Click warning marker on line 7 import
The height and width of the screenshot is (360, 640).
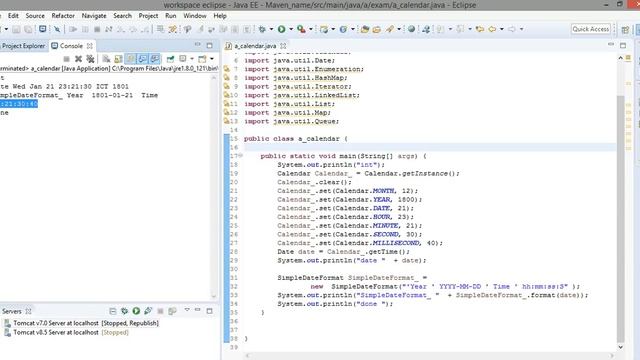tap(227, 69)
